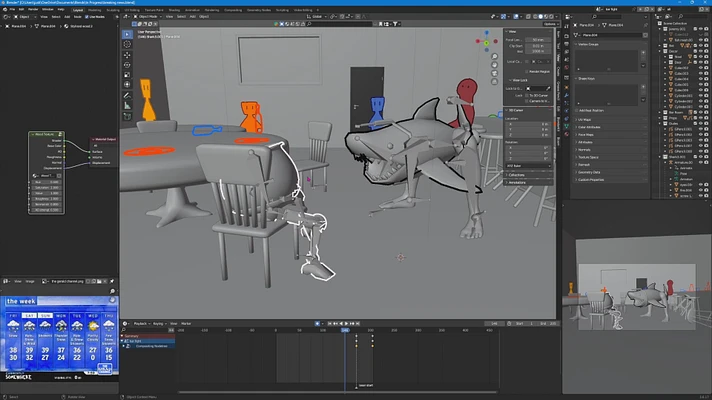The image size is (712, 400).
Task: Switch to the Modeling workspace tab
Action: click(x=94, y=10)
